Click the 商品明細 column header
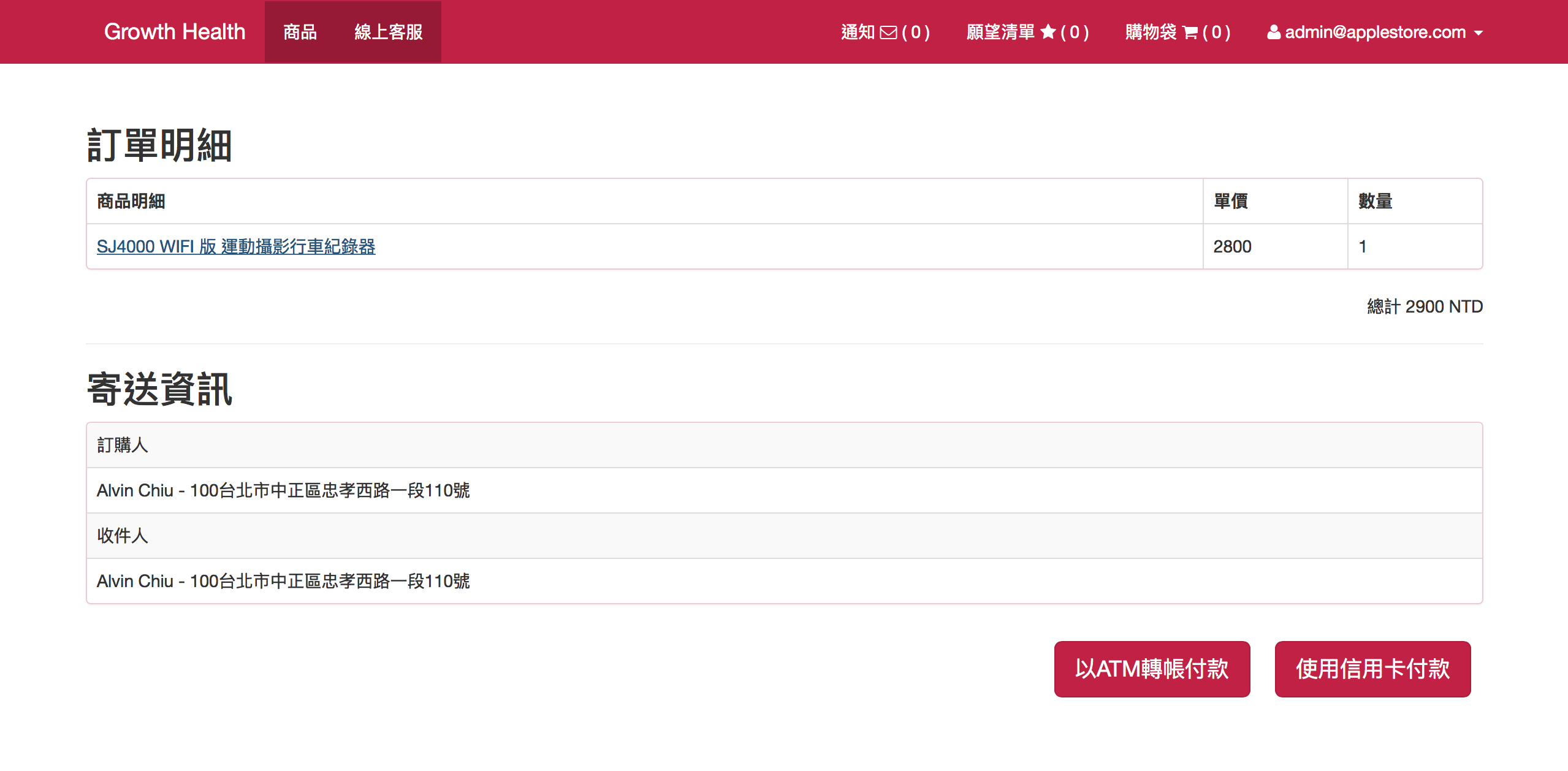The width and height of the screenshot is (1568, 771). tap(131, 201)
